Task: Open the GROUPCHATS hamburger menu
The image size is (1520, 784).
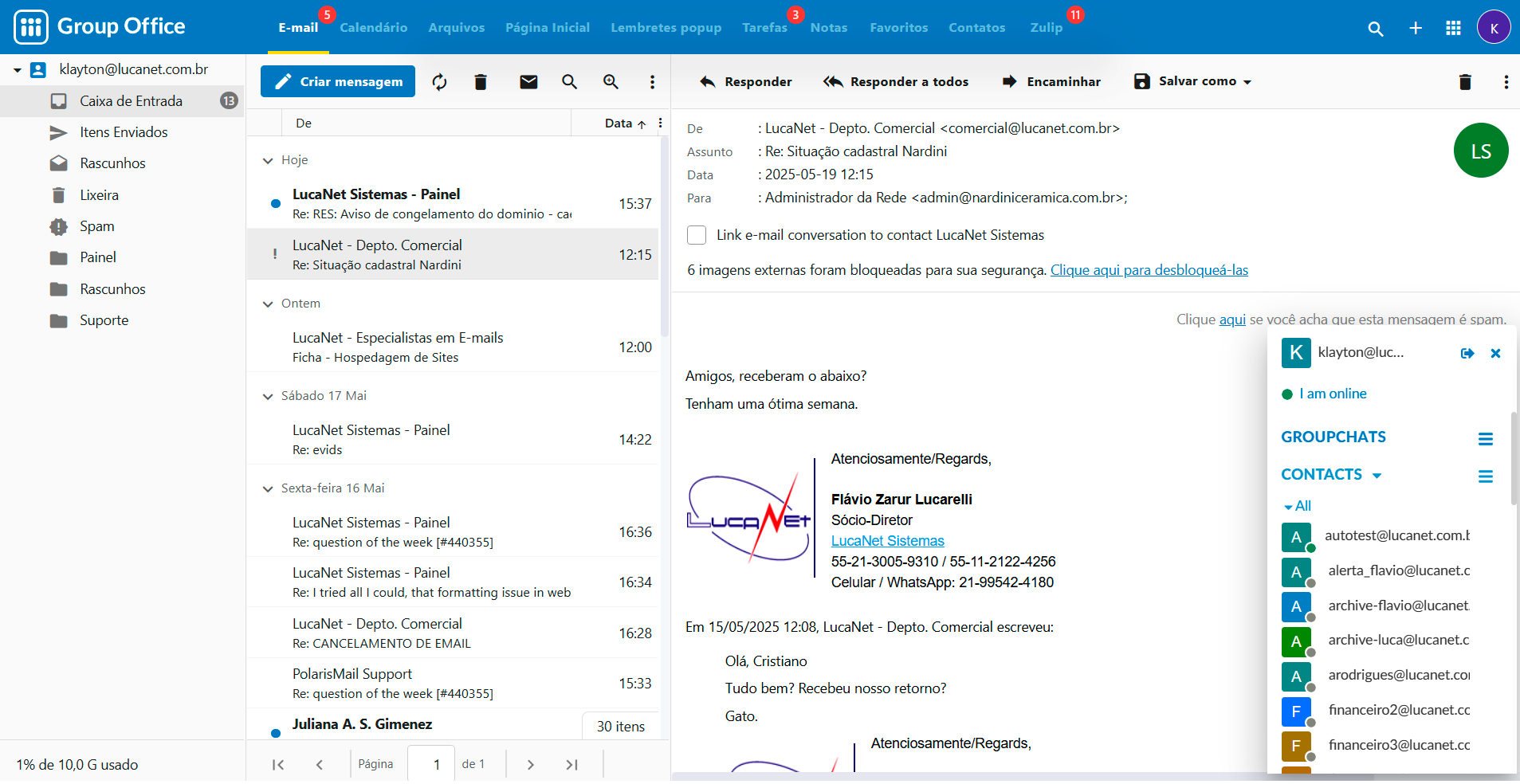Action: coord(1485,438)
